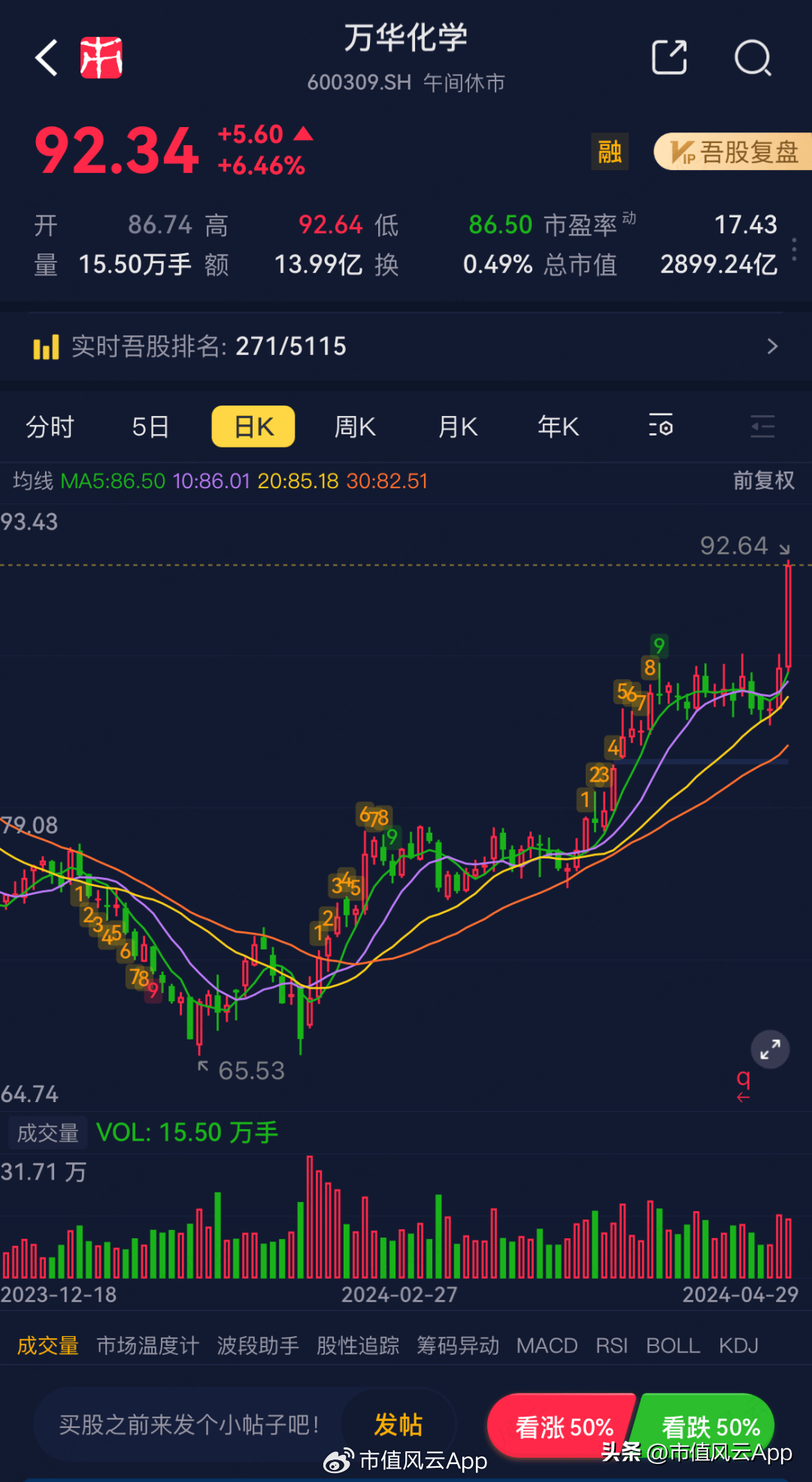Expand the 实时吾股排名 ranking row
Screen dimensions: 812x1482
tap(406, 346)
